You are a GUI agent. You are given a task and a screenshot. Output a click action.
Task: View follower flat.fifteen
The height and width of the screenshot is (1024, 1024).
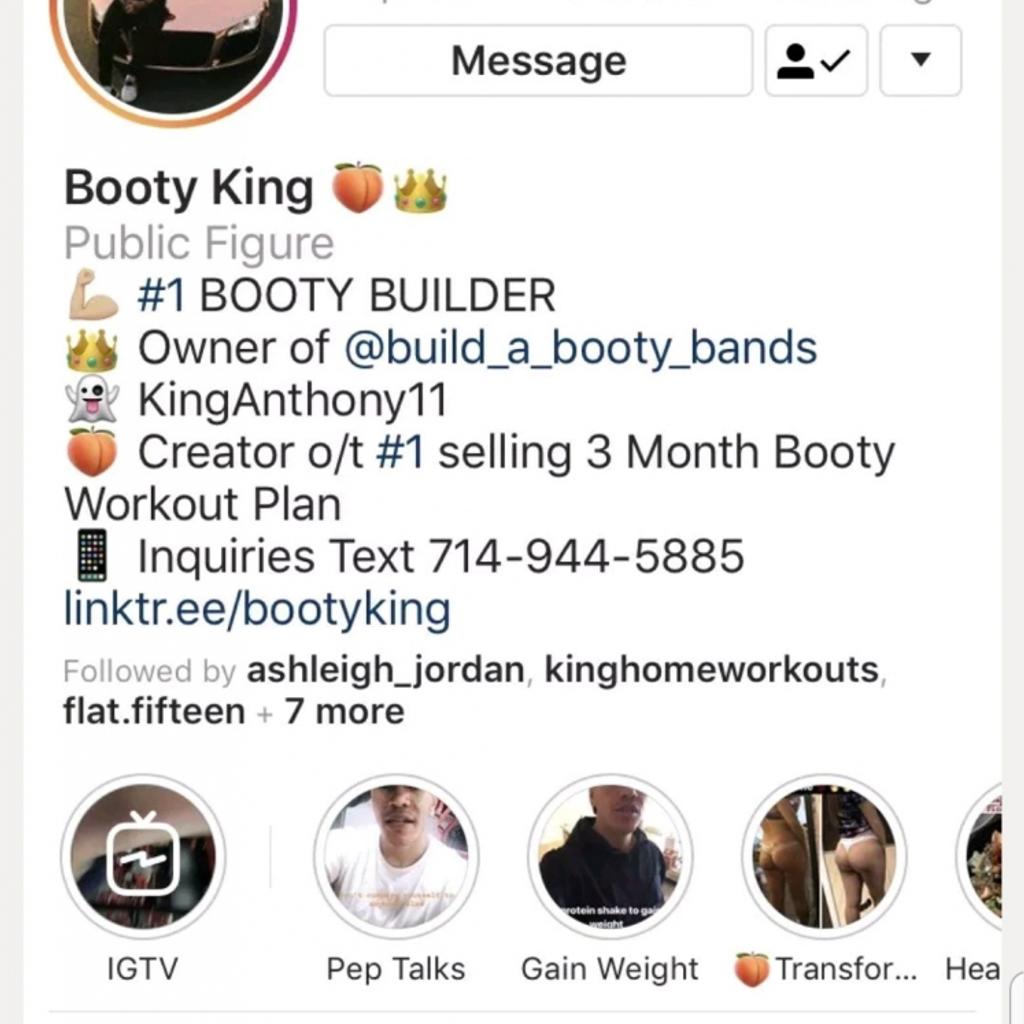154,711
